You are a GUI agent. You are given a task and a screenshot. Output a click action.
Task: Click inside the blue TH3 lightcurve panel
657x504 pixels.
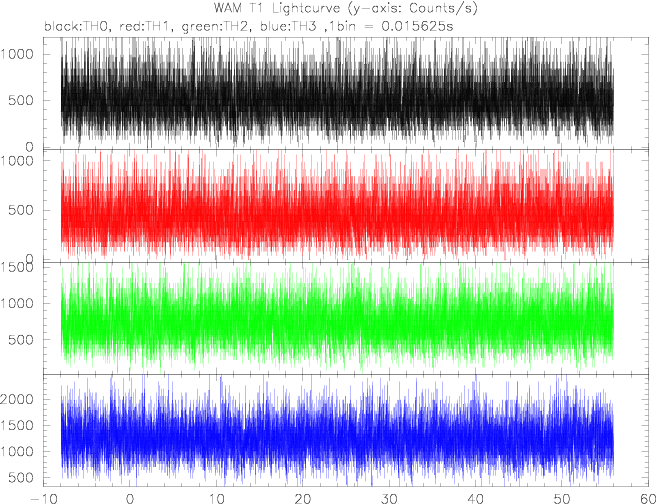[x=346, y=431]
